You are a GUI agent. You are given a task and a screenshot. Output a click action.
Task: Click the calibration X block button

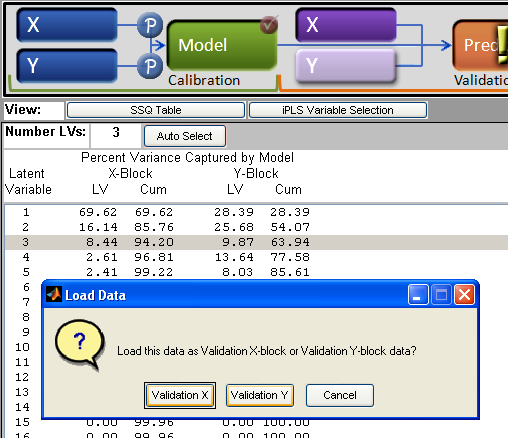[67, 25]
